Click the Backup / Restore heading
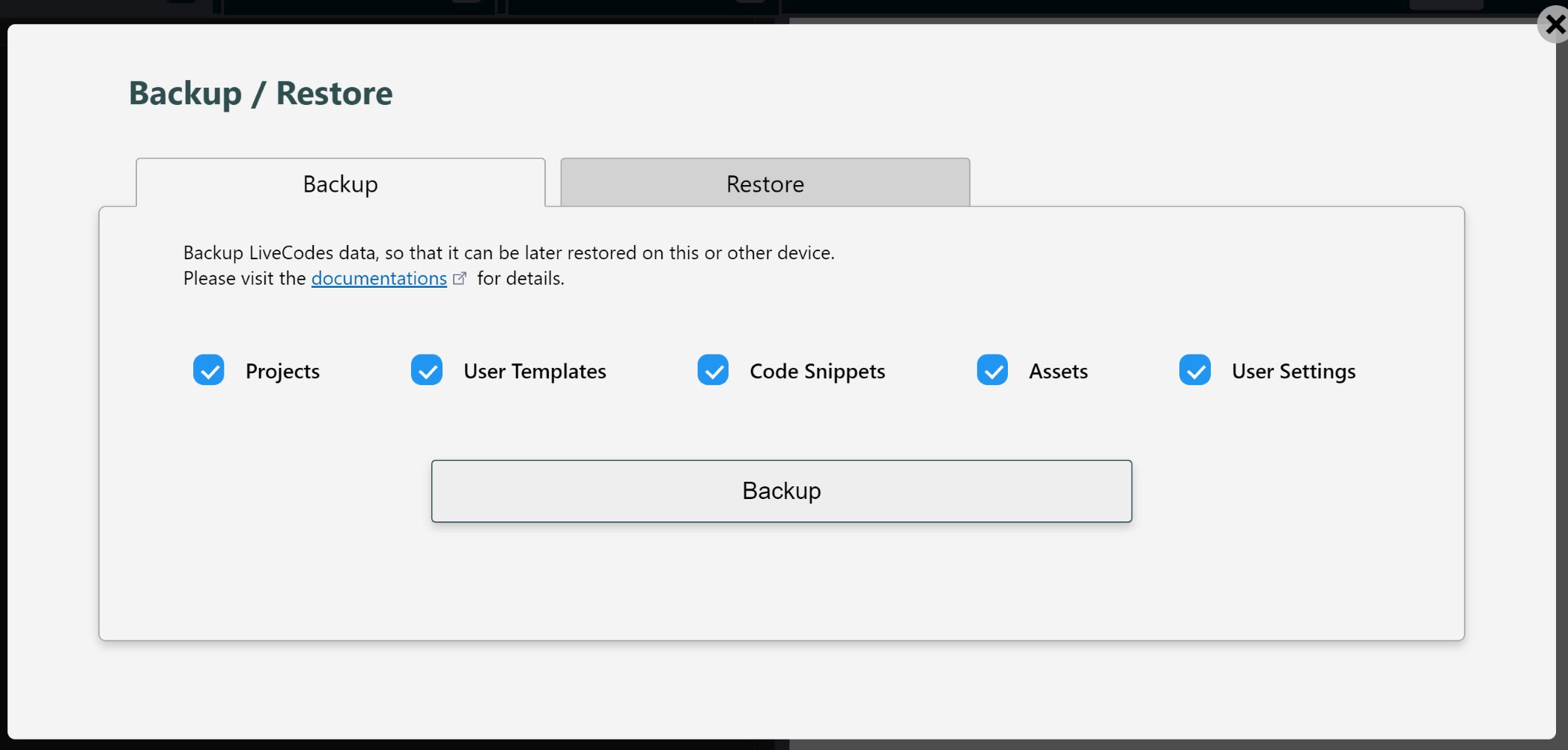Screen dimensions: 1568x750 point(261,92)
